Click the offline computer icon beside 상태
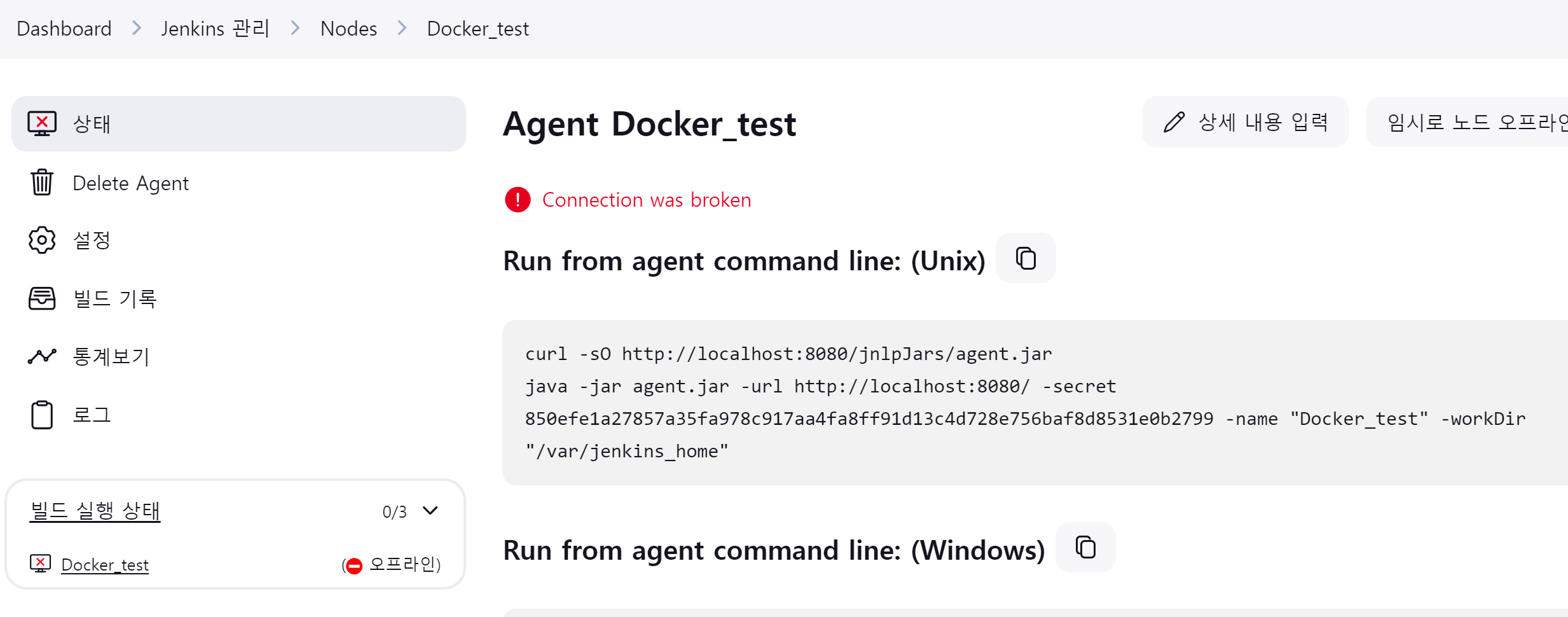Image resolution: width=1568 pixels, height=617 pixels. [42, 123]
